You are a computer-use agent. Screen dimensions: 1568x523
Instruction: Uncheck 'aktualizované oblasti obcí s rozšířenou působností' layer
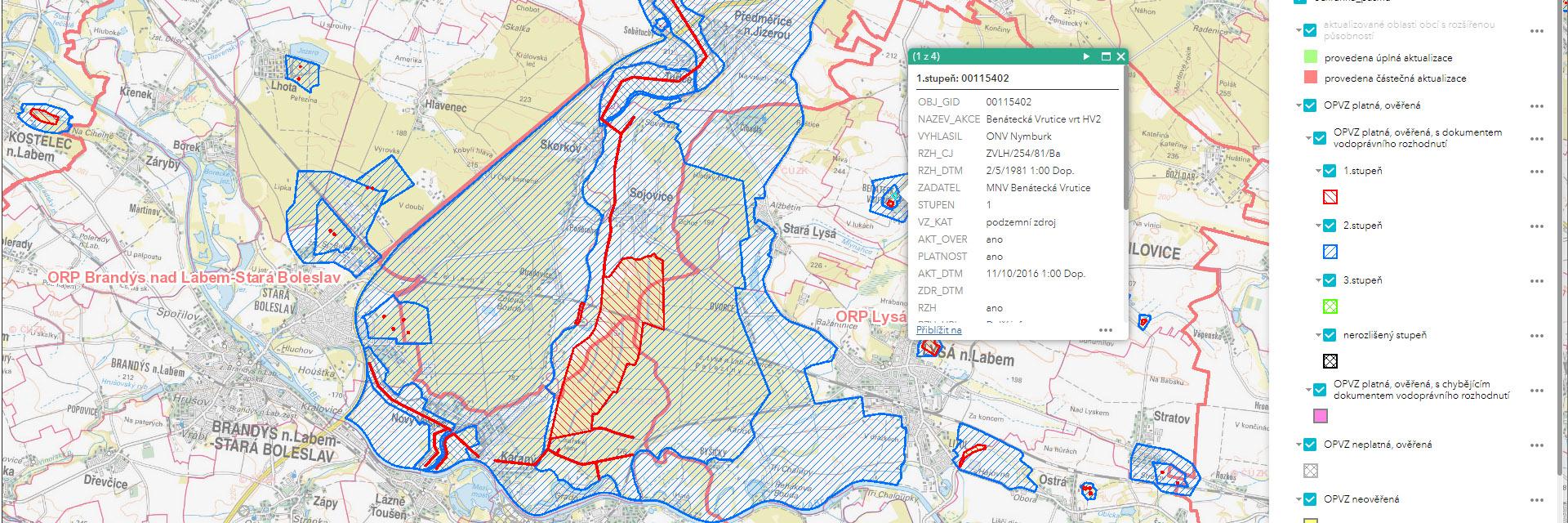1310,30
